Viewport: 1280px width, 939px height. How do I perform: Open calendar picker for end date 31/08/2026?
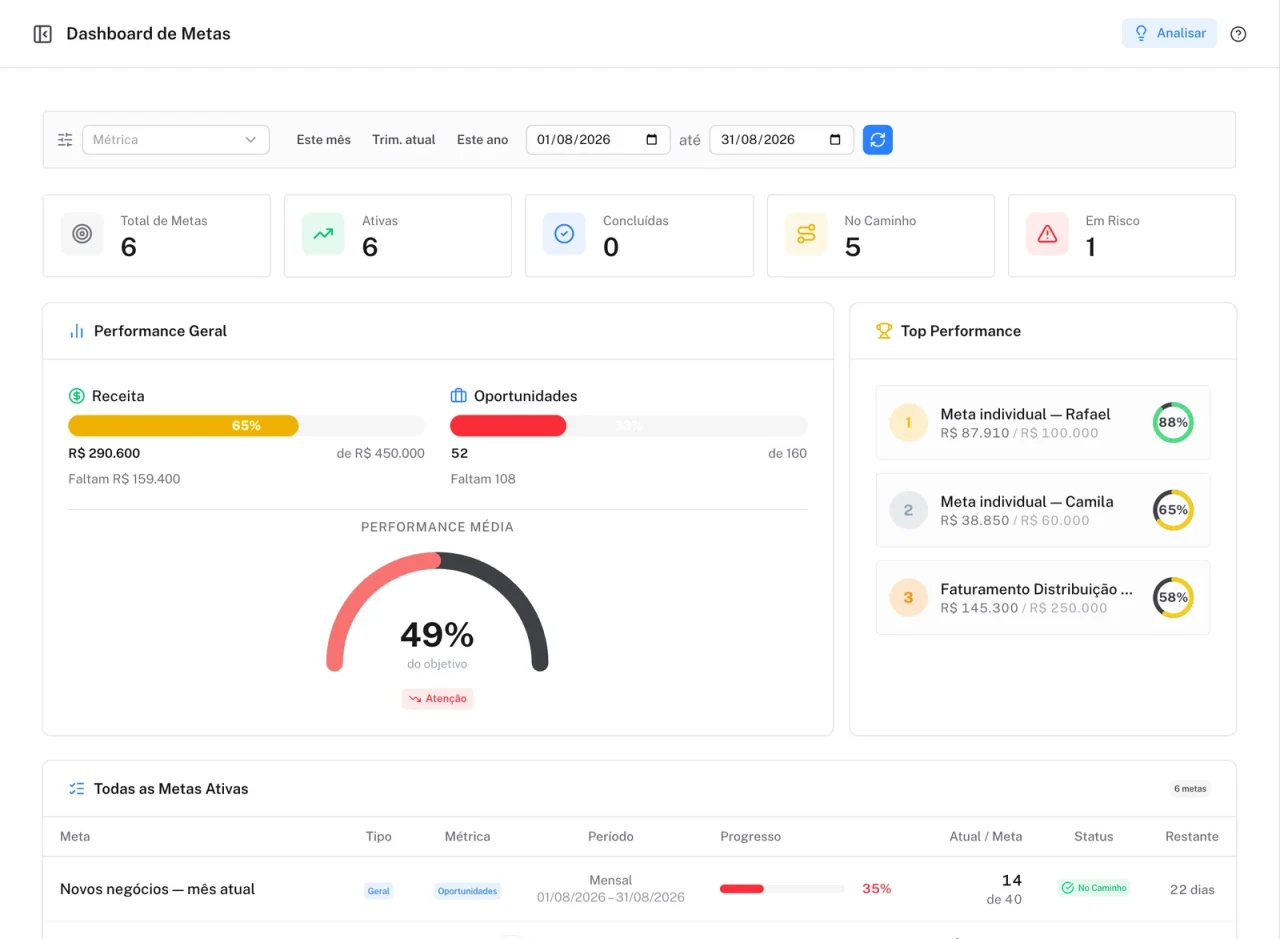point(835,140)
